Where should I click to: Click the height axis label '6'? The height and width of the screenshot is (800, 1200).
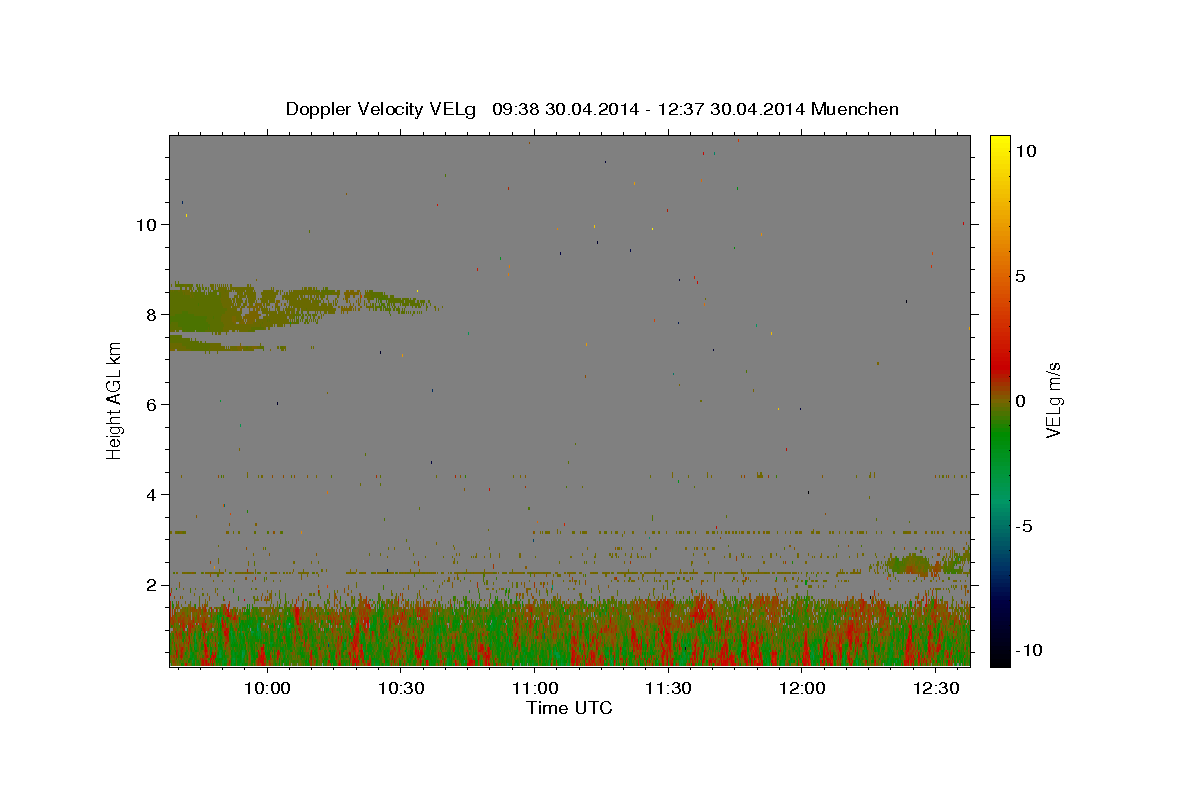tap(153, 405)
